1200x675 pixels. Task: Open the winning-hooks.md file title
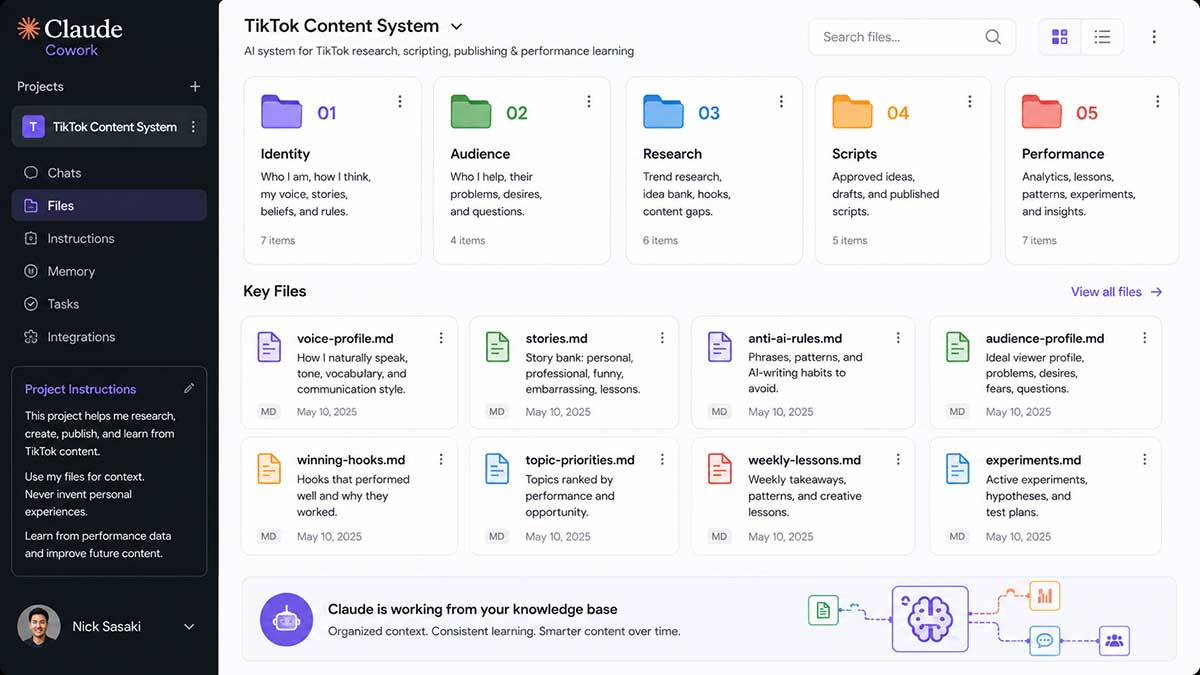coord(351,461)
